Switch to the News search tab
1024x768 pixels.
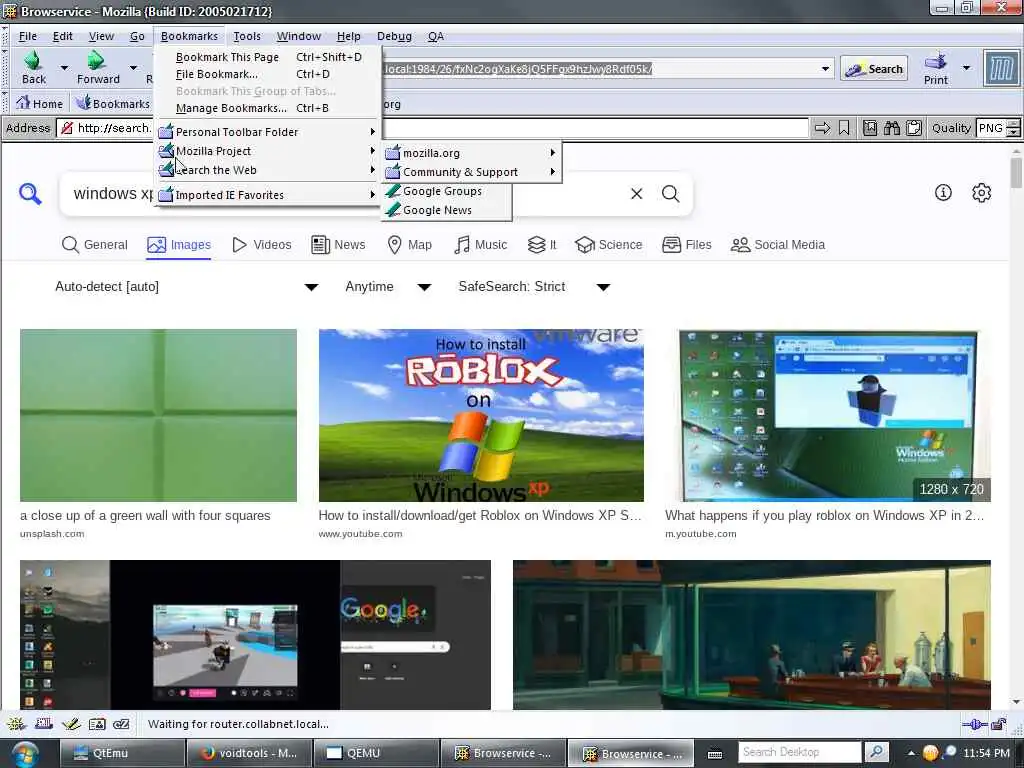pyautogui.click(x=338, y=245)
